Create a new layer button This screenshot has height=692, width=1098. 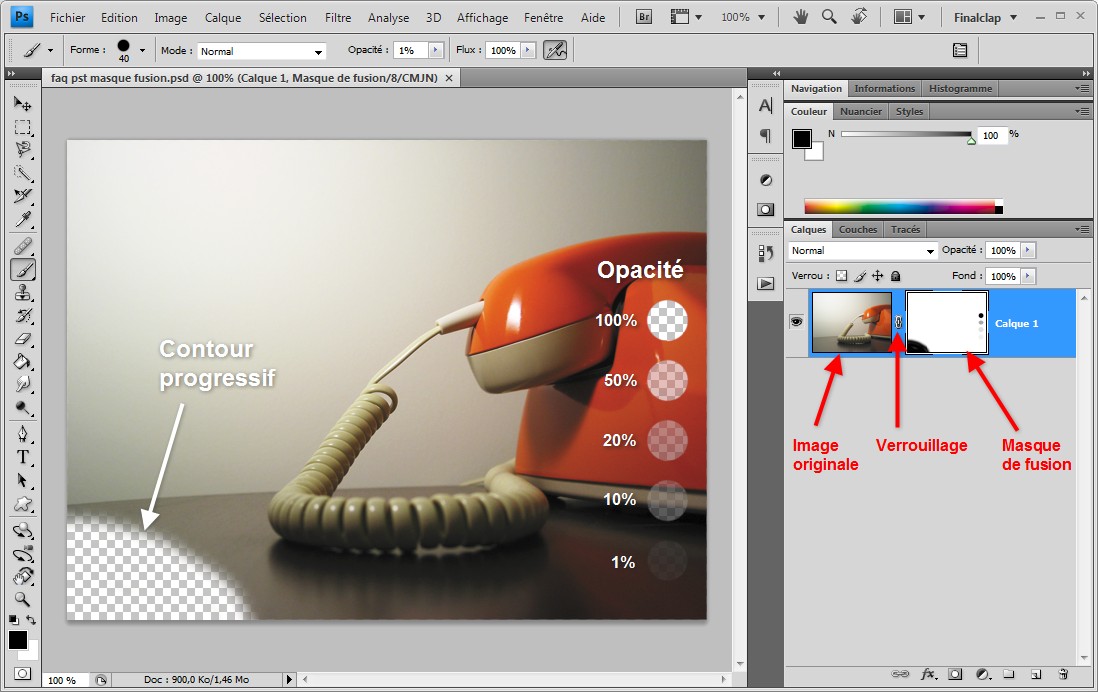tap(1036, 674)
